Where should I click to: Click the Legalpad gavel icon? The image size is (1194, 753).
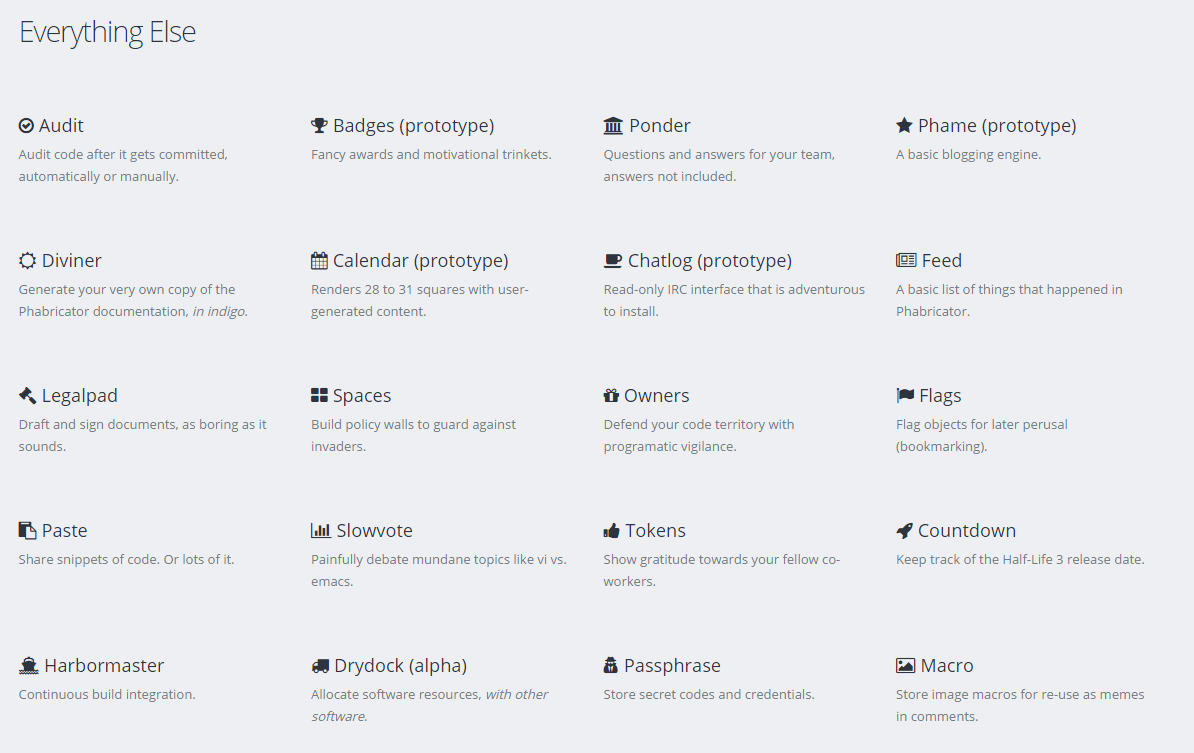pos(27,395)
